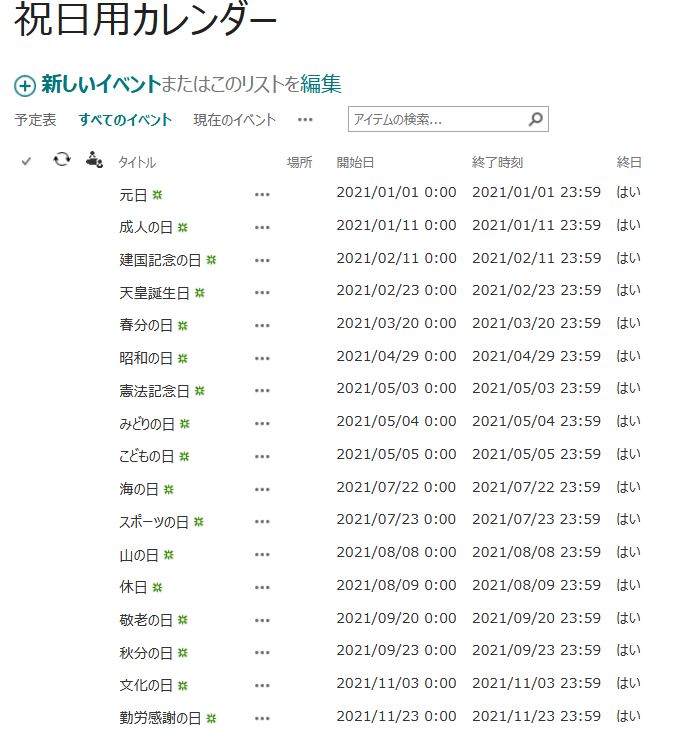
Task: Open the 秋分の日 event
Action: click(x=146, y=654)
